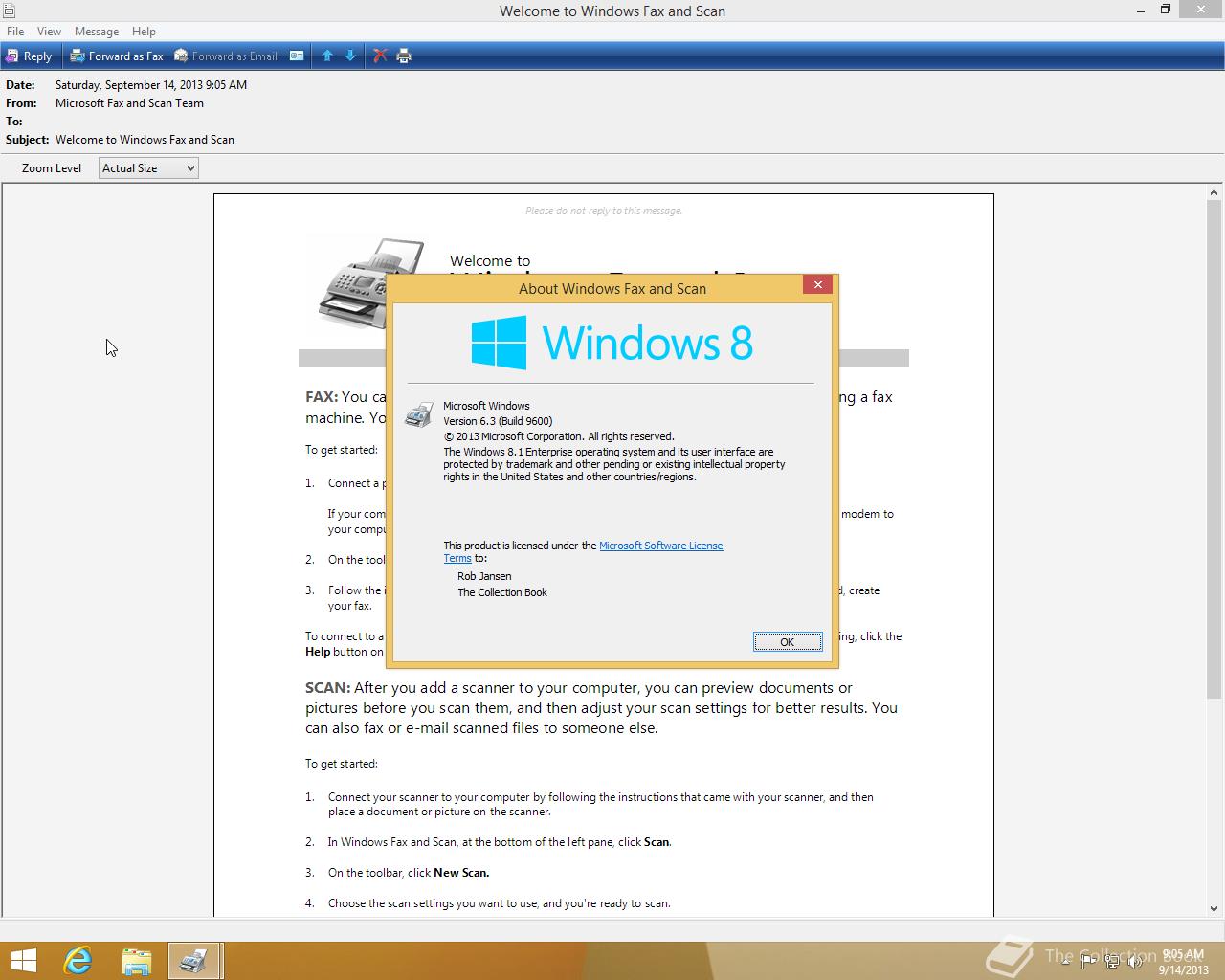The width and height of the screenshot is (1225, 980).
Task: Open Internet Explorer from the taskbar
Action: pos(78,961)
